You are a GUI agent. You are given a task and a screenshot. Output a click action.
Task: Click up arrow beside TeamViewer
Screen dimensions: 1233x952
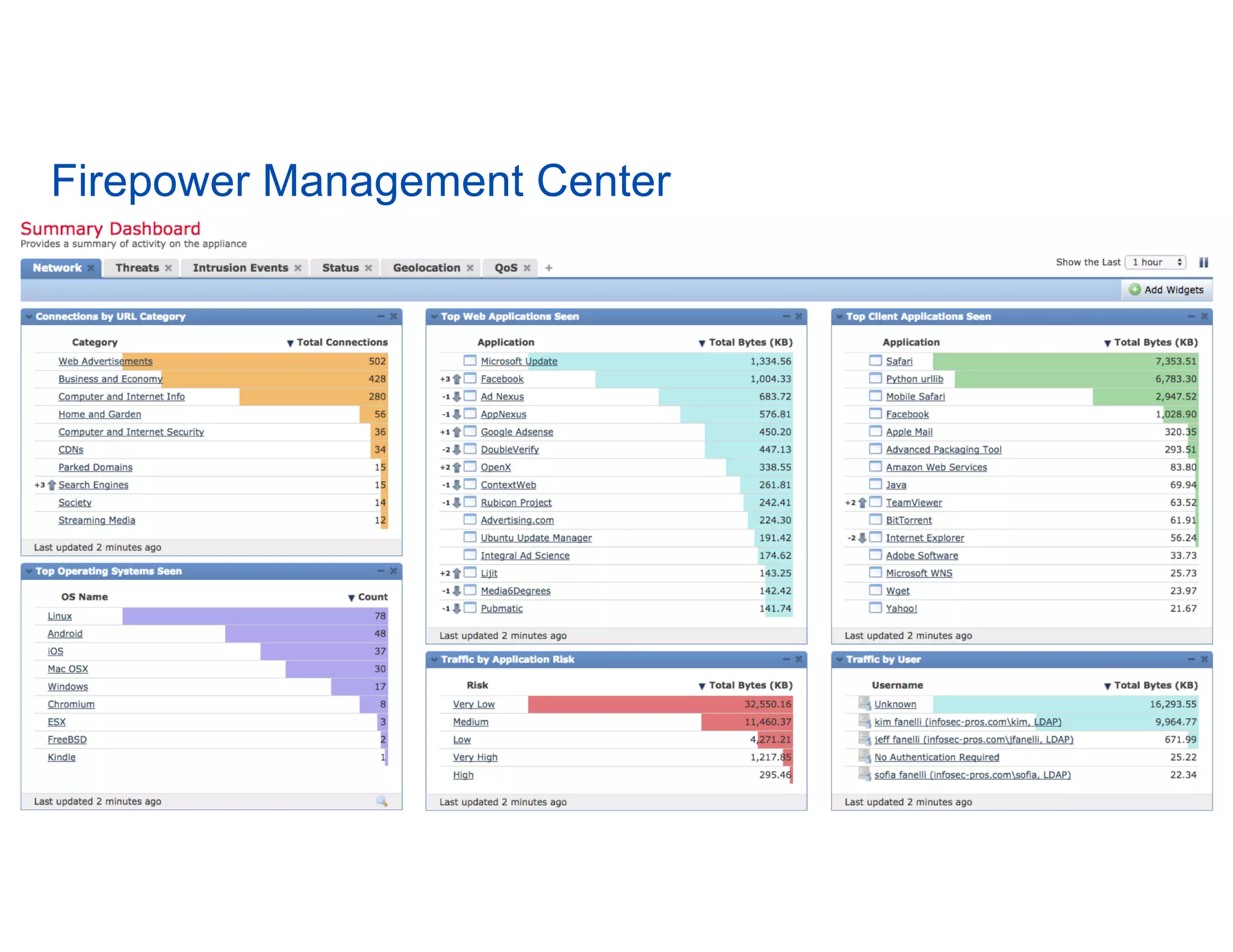(862, 502)
